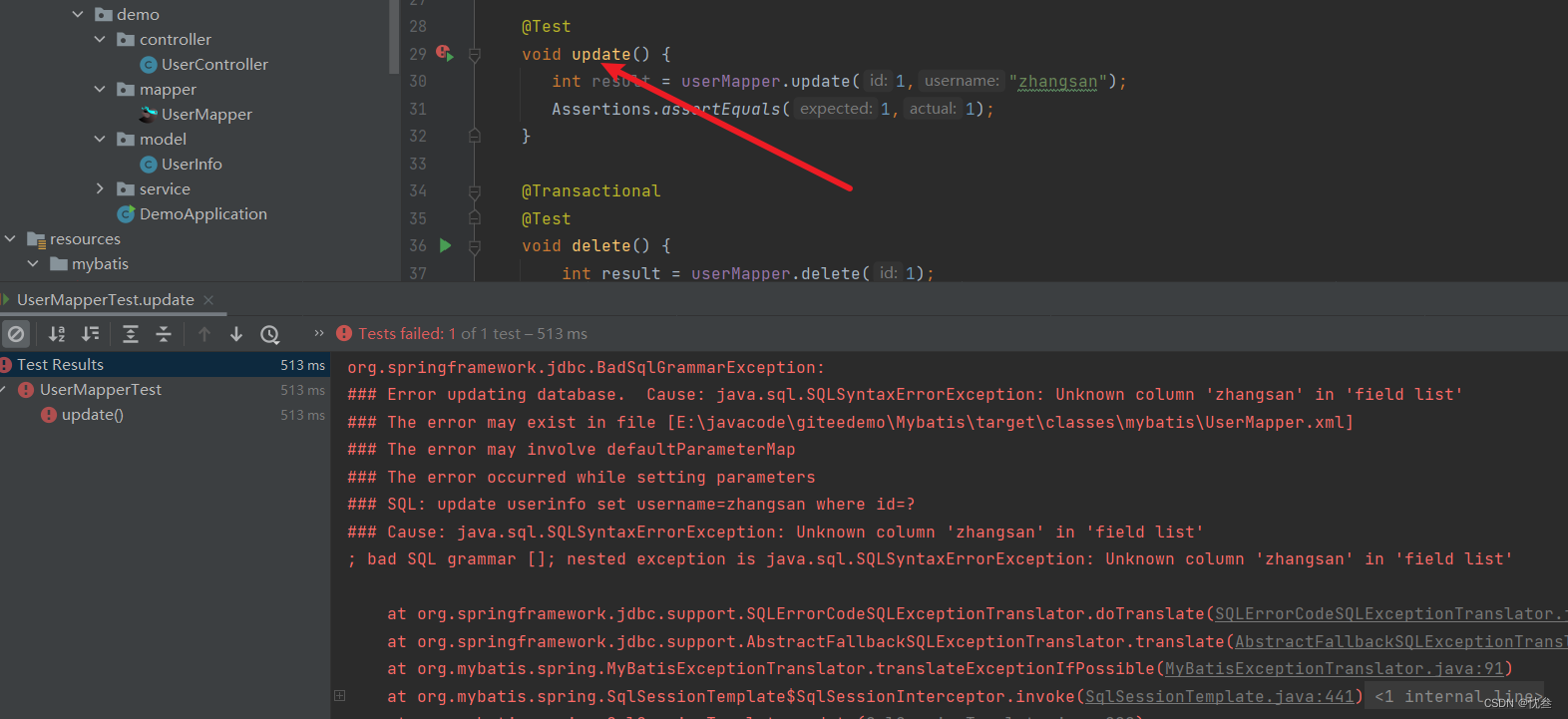
Task: Toggle sort tests alphabetically
Action: pos(57,334)
